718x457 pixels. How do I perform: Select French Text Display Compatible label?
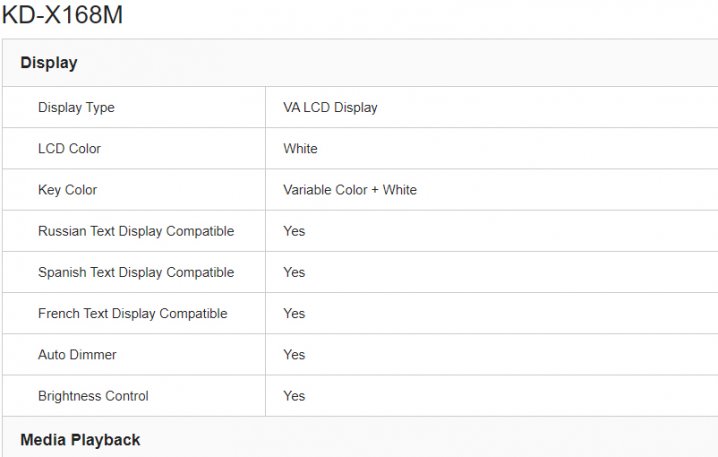133,313
